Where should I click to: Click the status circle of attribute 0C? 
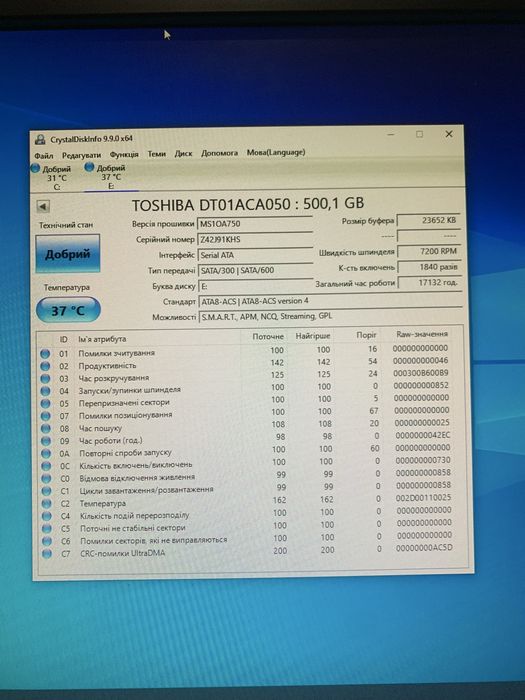click(46, 467)
